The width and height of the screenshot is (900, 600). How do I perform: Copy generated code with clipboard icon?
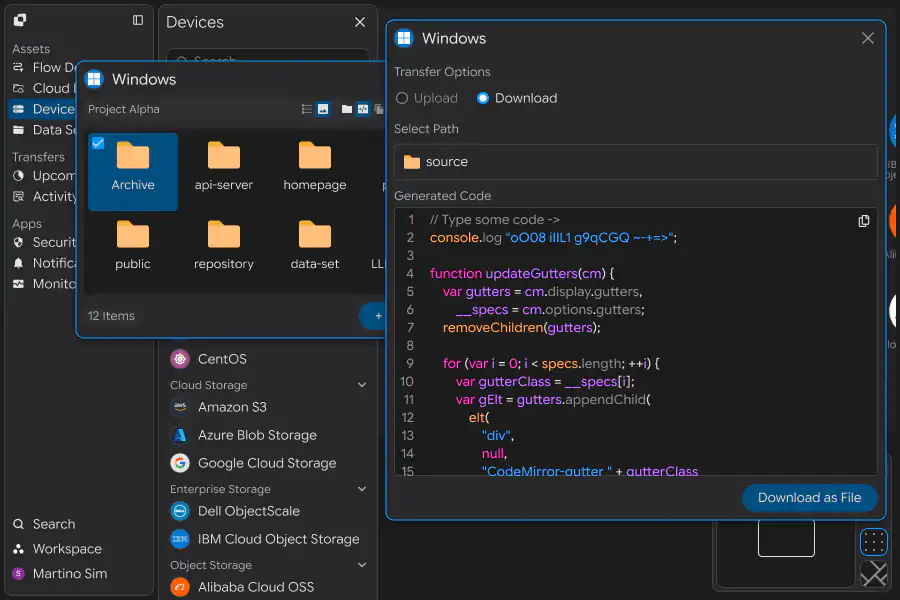coord(863,221)
